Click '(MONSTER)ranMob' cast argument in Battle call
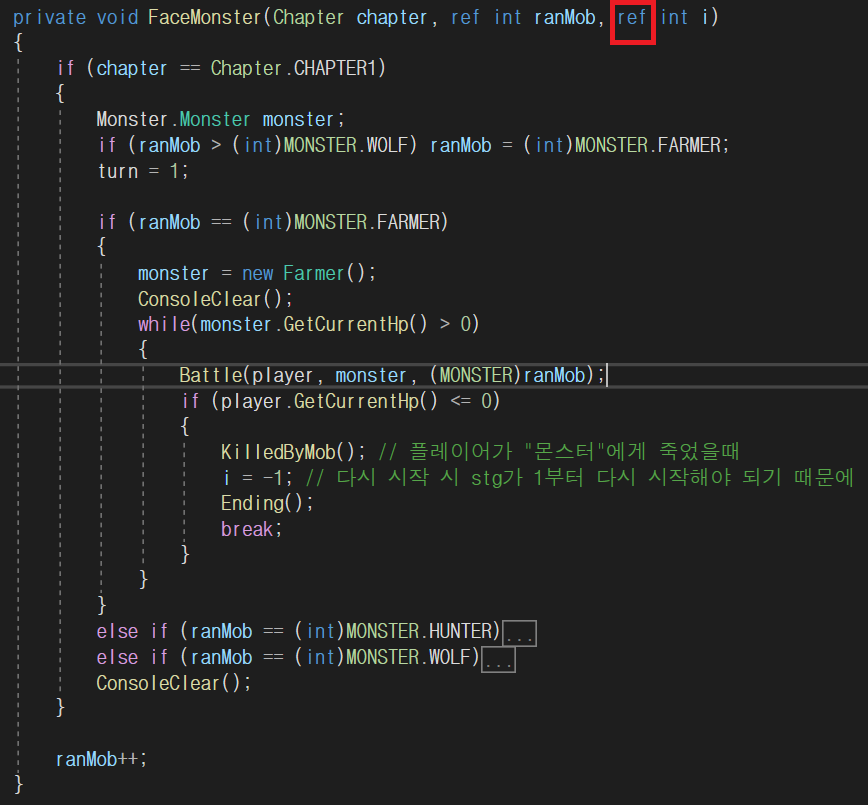 point(507,375)
